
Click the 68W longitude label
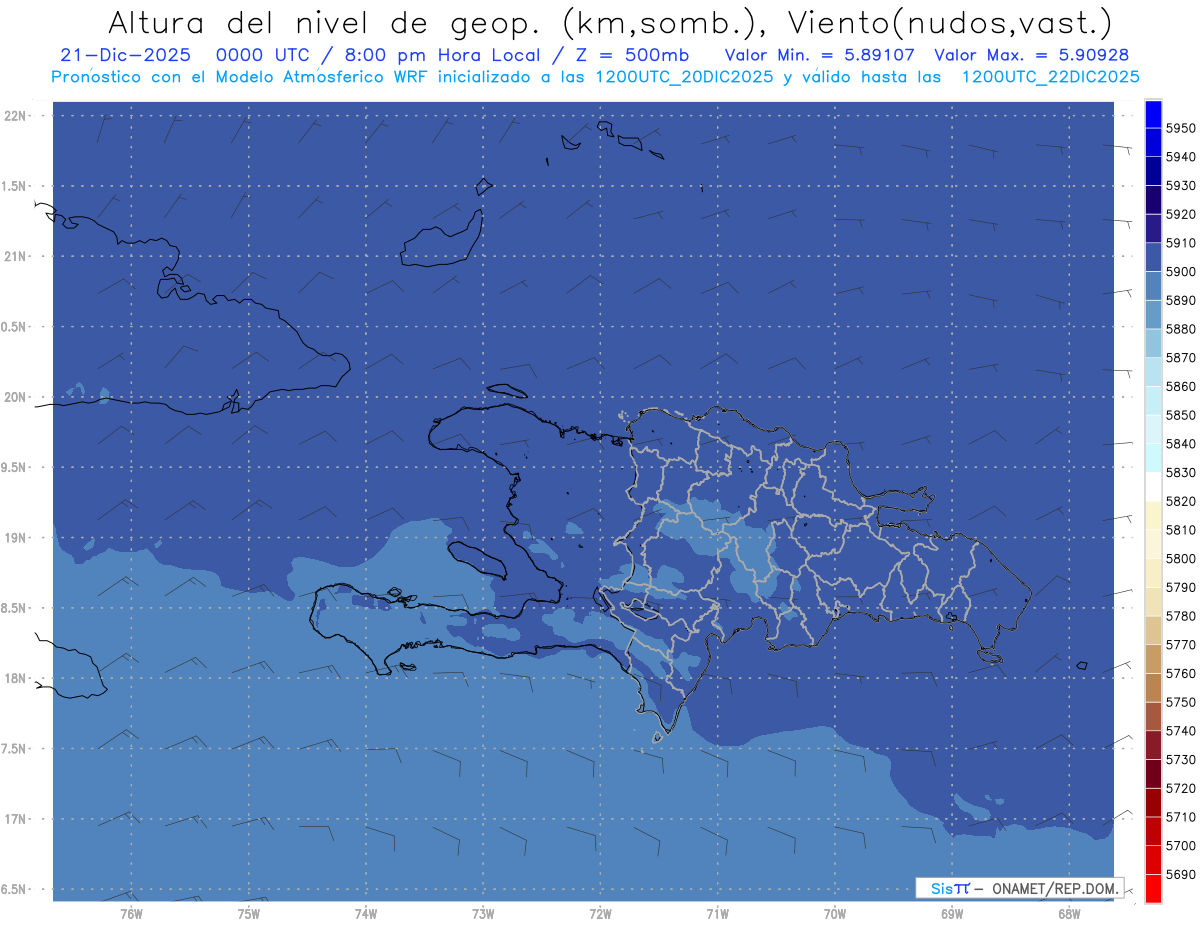[x=1069, y=914]
